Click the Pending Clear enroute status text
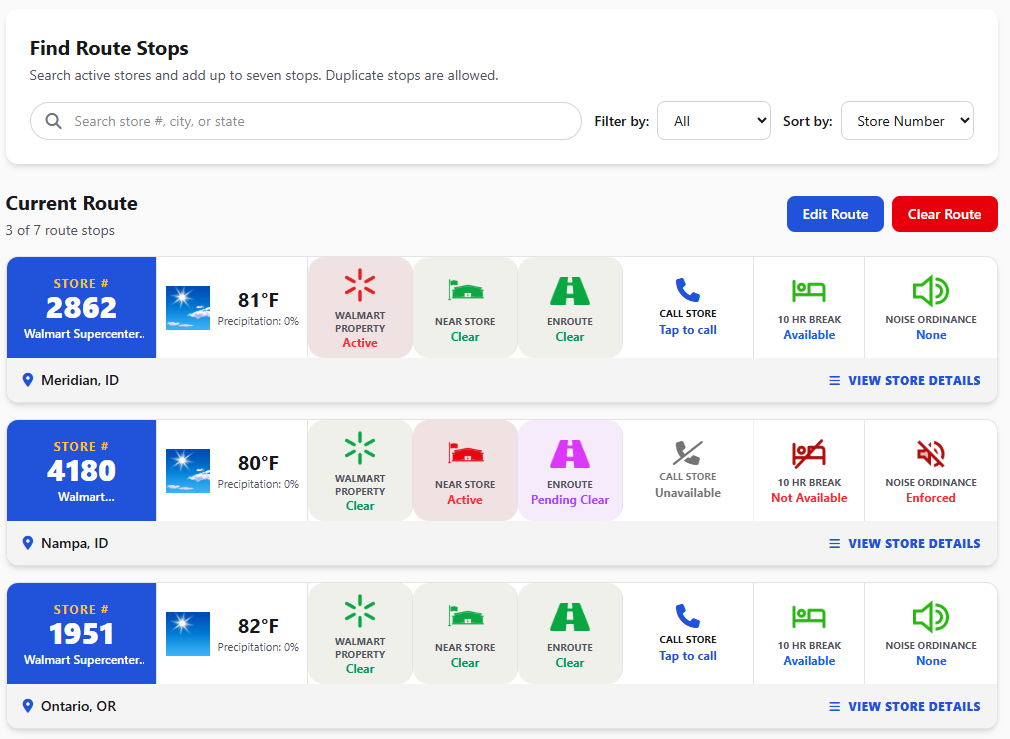This screenshot has height=739, width=1010. click(x=569, y=499)
